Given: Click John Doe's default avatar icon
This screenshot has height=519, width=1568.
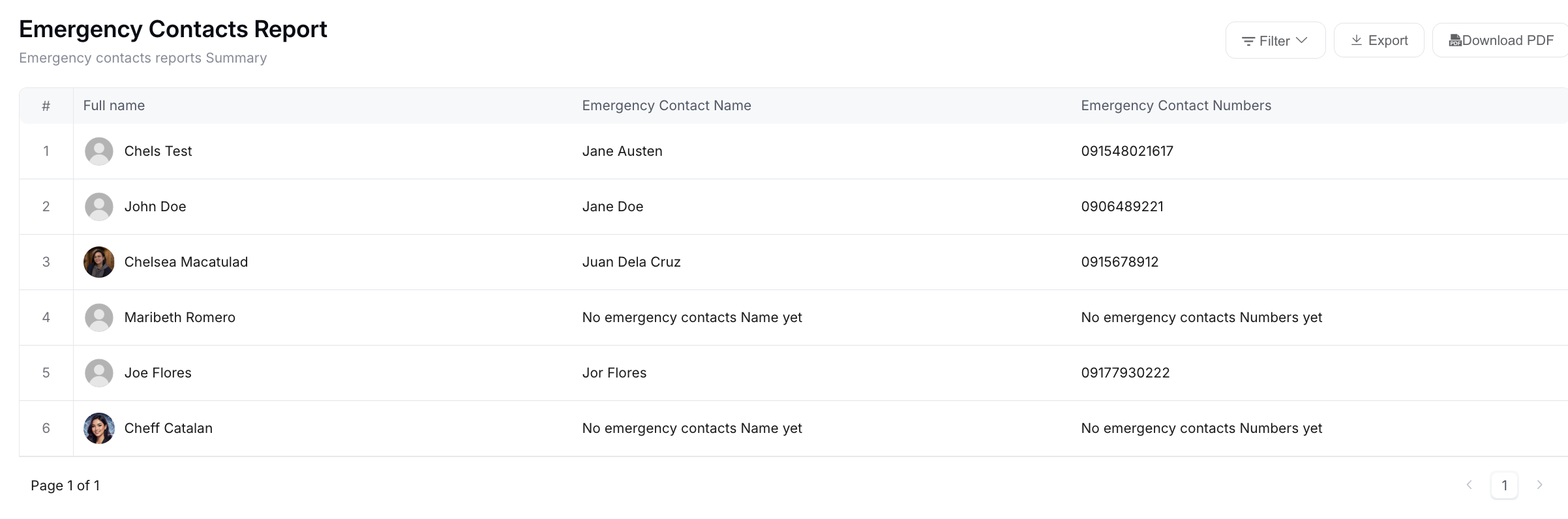Looking at the screenshot, I should coord(99,207).
